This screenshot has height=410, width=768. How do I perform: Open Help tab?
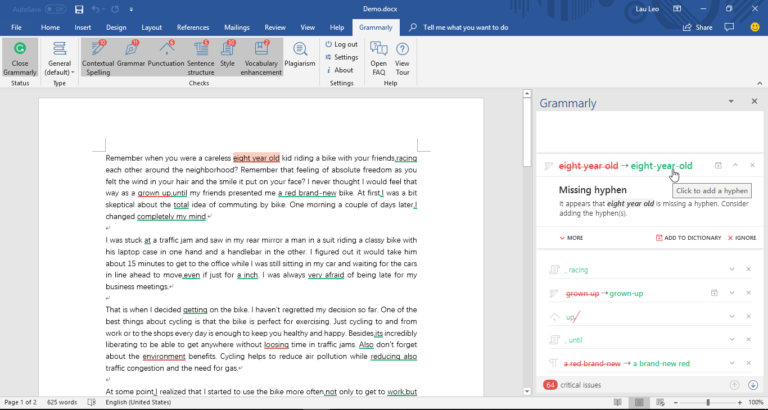tap(337, 27)
